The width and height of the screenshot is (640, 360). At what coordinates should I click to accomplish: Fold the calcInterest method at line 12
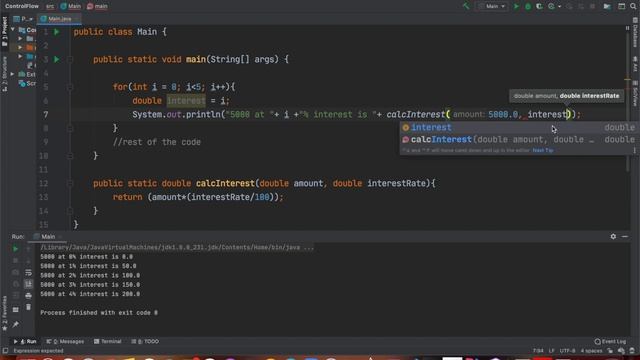[70, 183]
